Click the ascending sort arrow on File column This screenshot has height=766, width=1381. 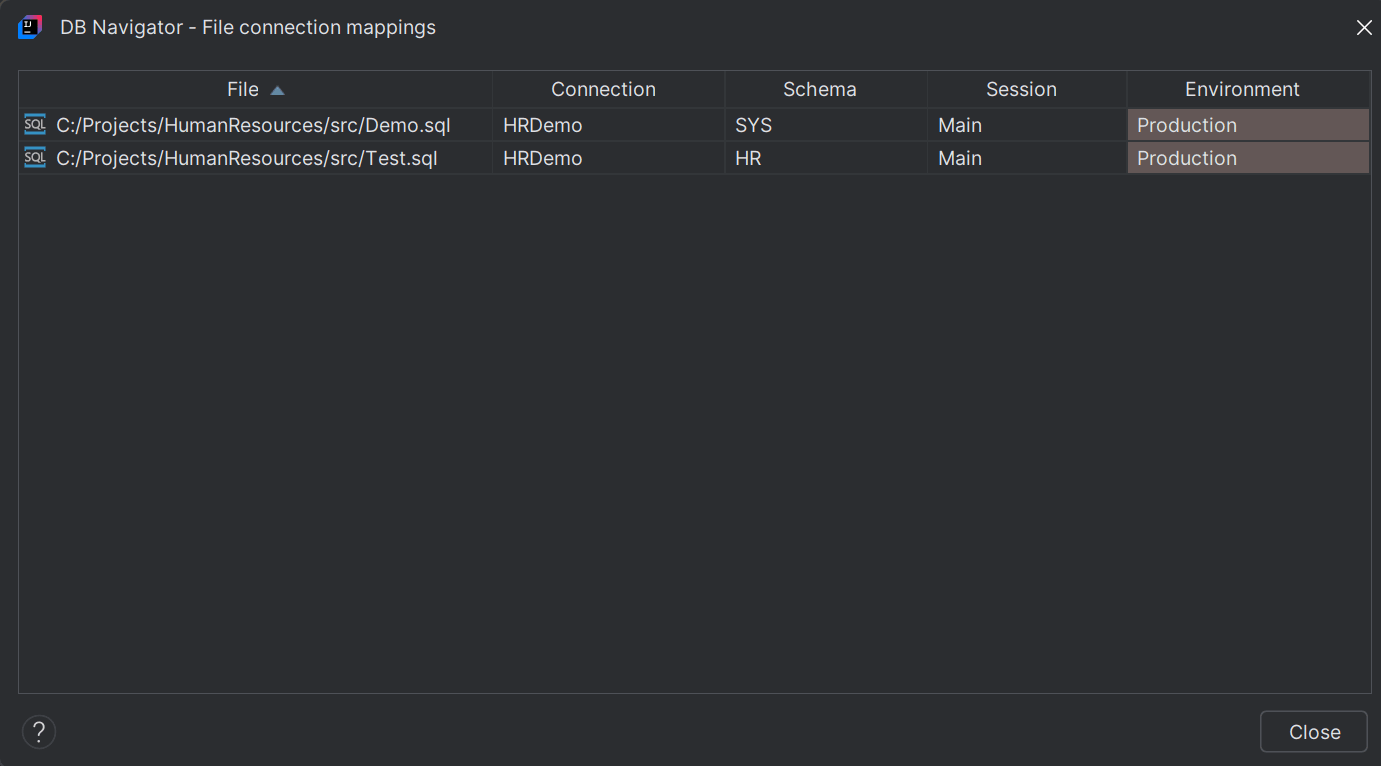click(277, 89)
